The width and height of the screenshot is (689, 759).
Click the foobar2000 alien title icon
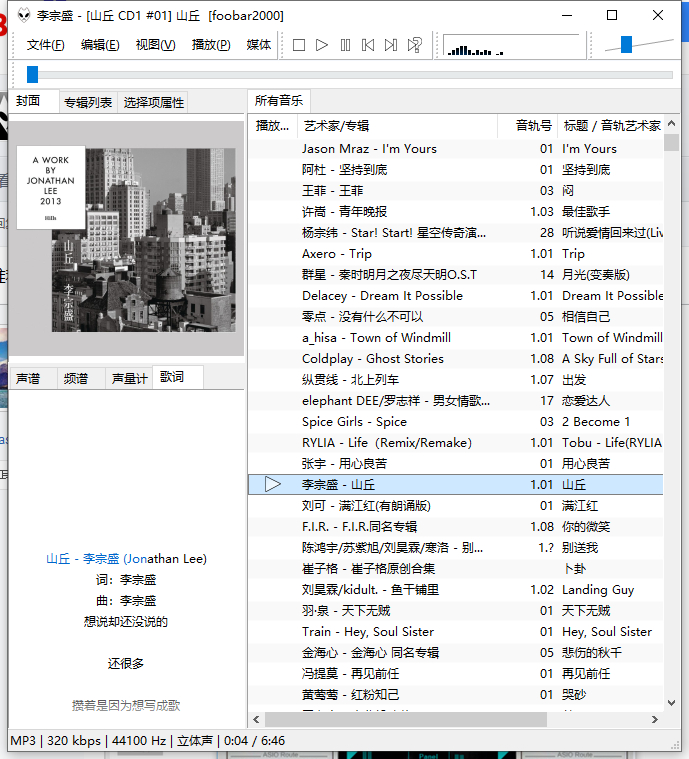point(24,15)
